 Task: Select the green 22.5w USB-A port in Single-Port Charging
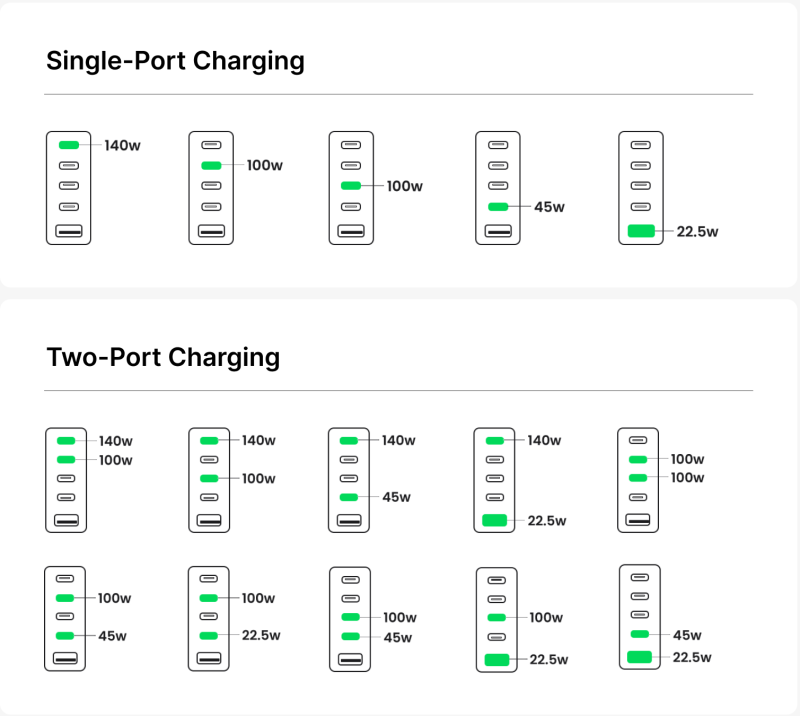tap(641, 232)
